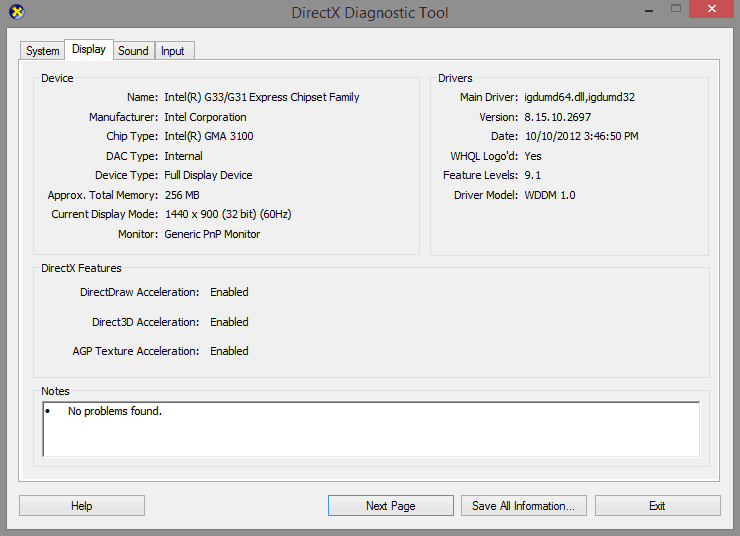Click manufacturer value 'Intel Corporation'

(x=205, y=117)
